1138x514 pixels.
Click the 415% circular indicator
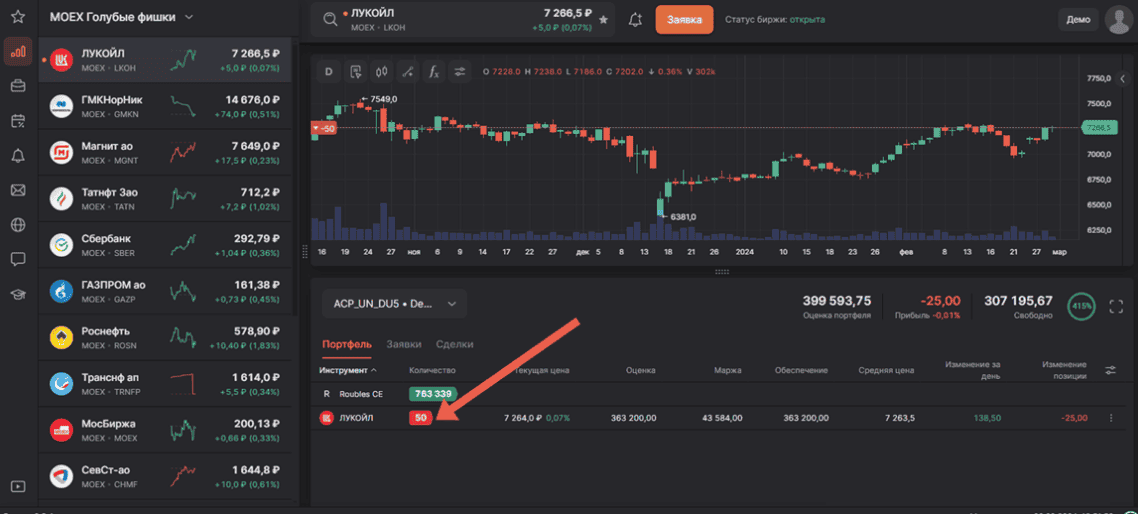[1082, 306]
